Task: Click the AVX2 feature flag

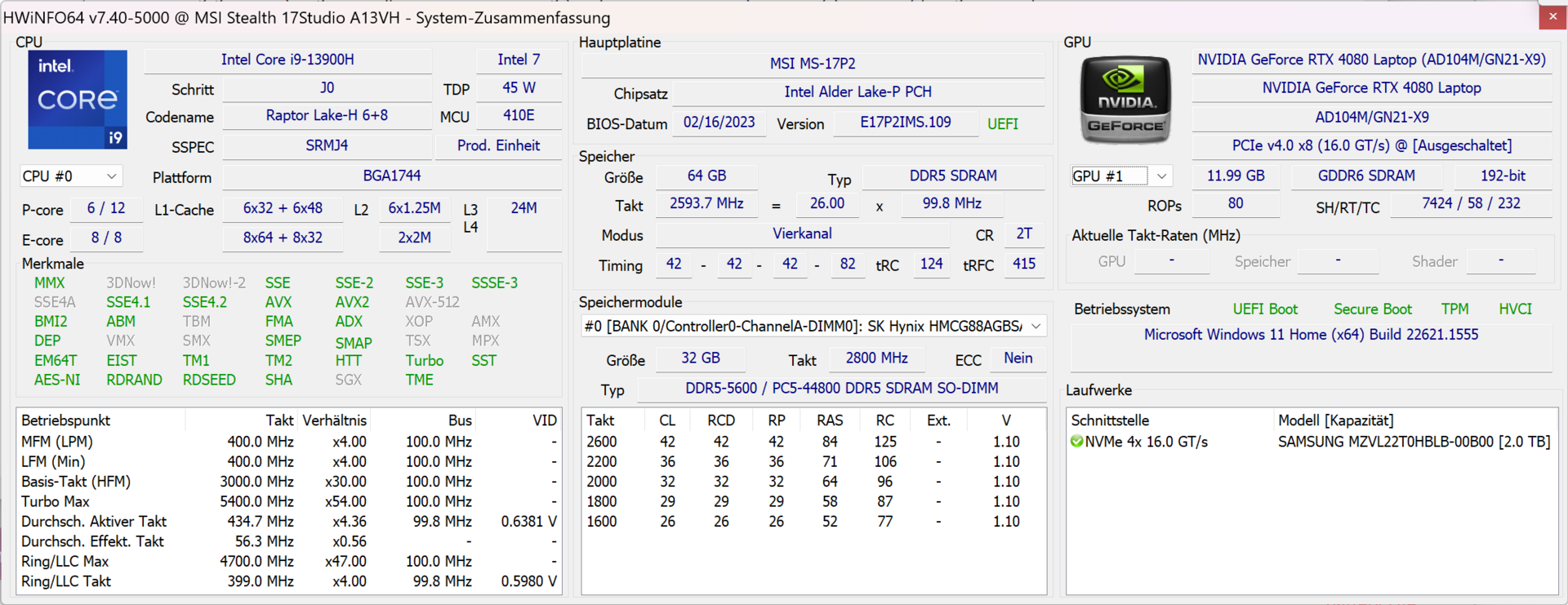Action: tap(352, 302)
